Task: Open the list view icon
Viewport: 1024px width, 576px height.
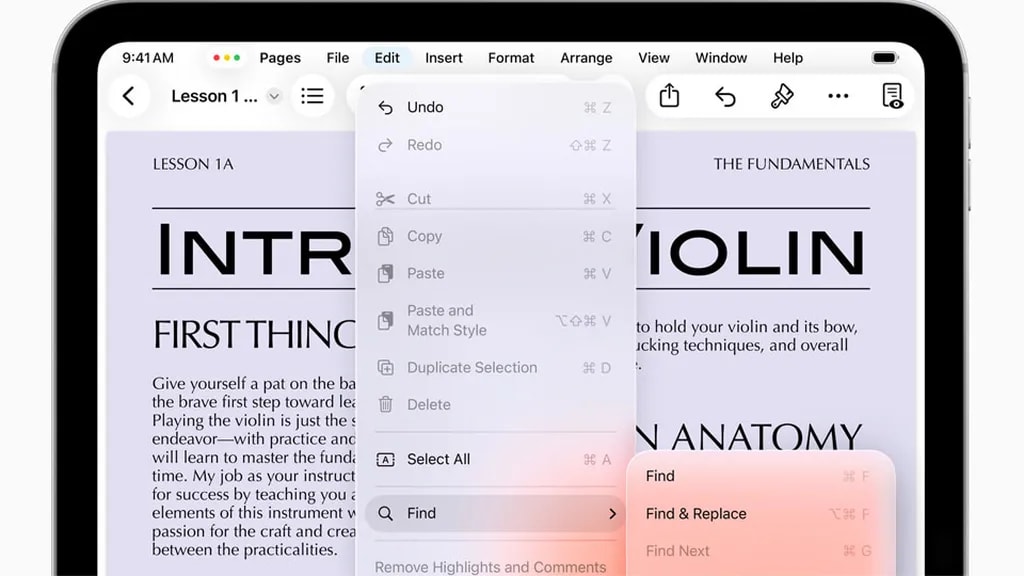Action: coord(312,96)
